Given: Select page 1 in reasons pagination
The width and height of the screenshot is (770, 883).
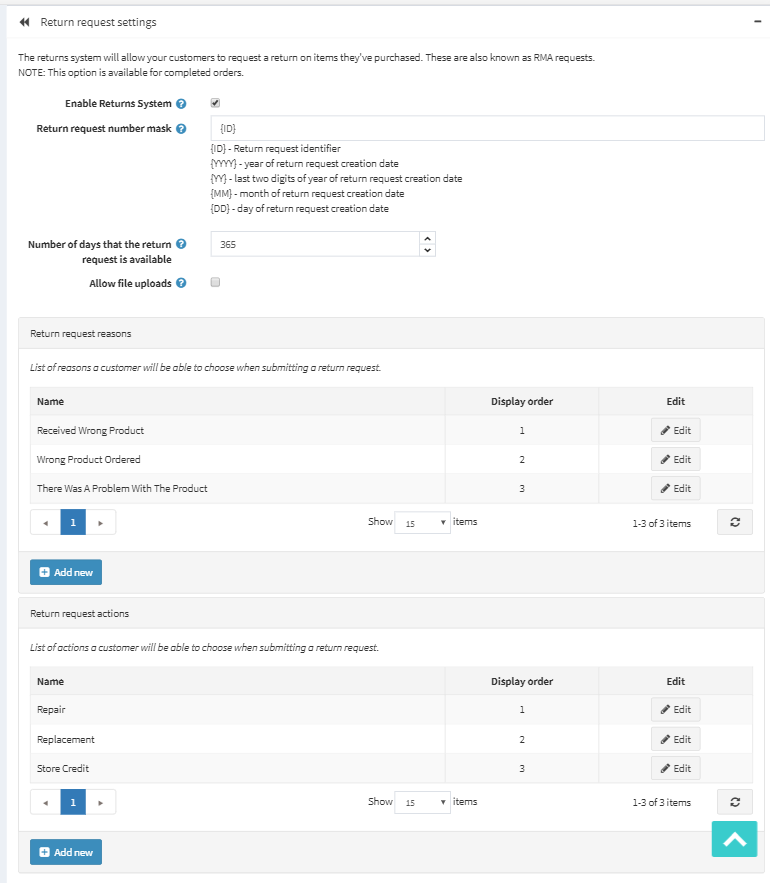Looking at the screenshot, I should [x=72, y=521].
